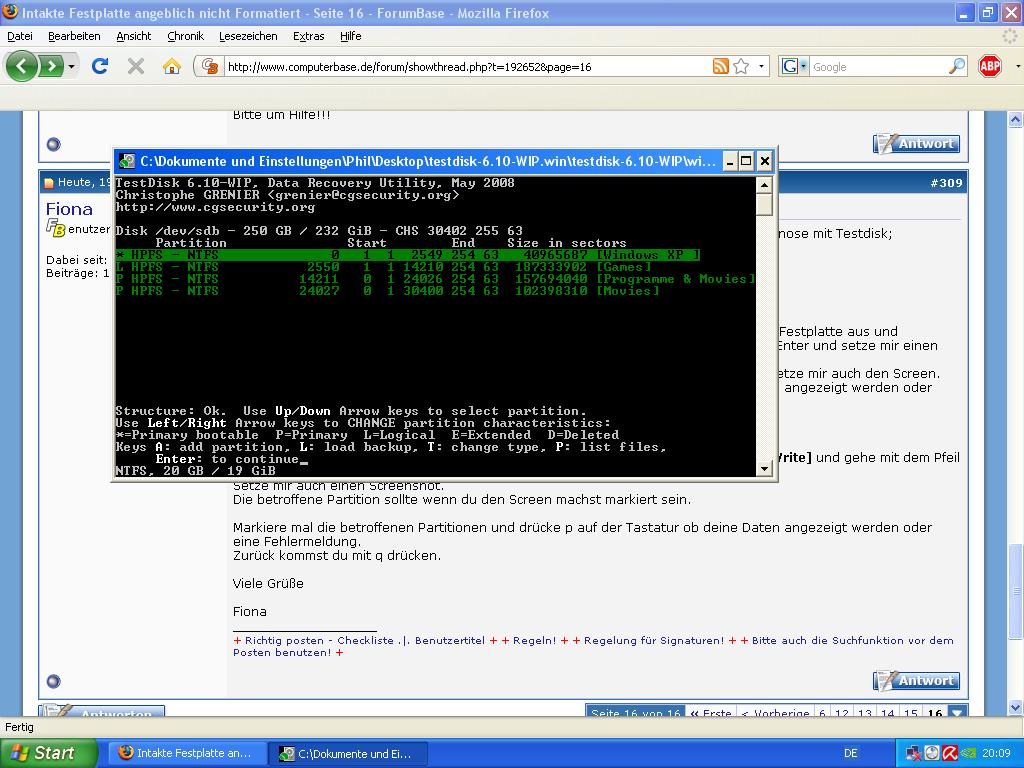Open the back/forward history dropdown
The image size is (1024, 768).
point(71,67)
